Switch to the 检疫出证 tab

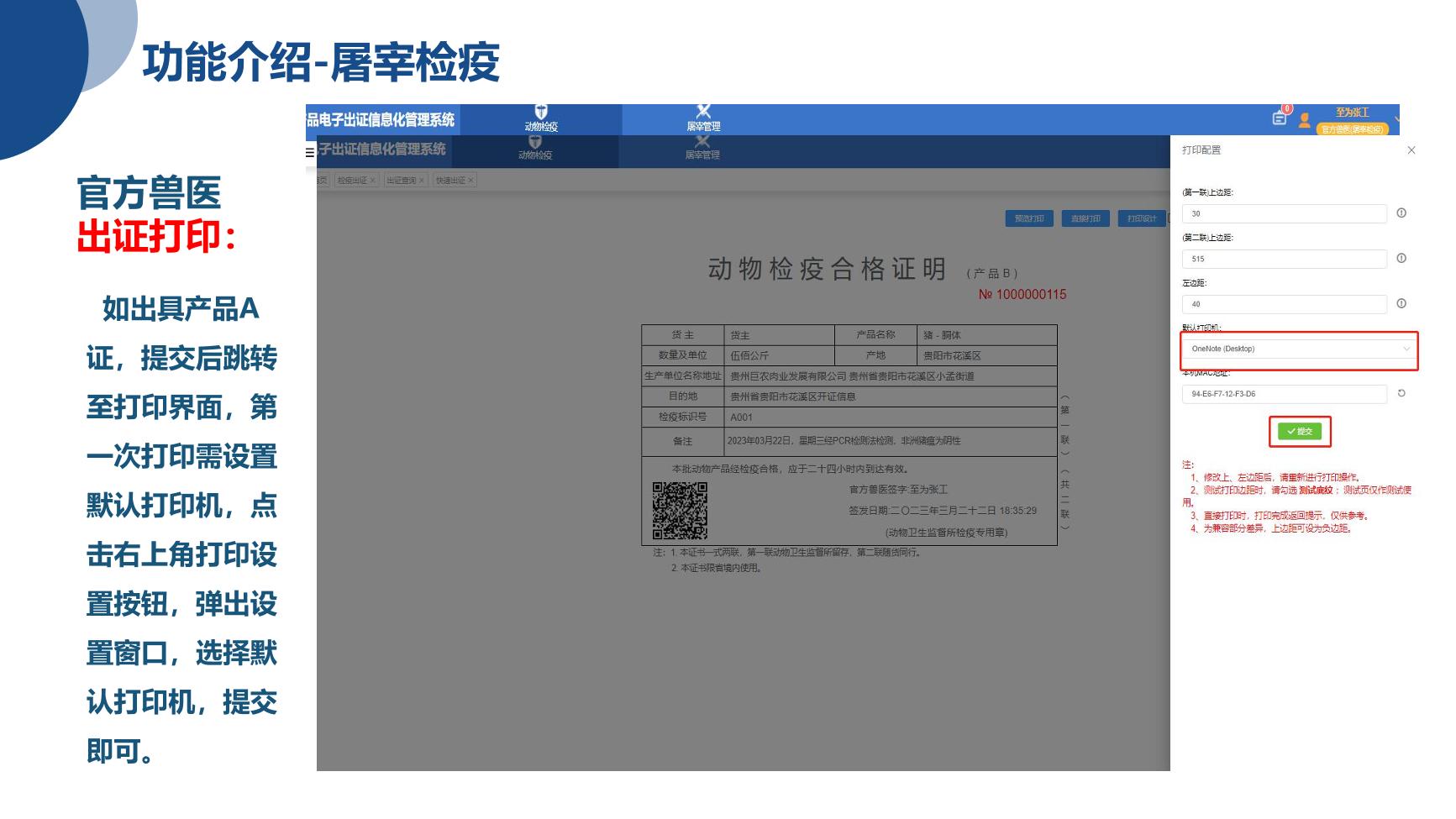(x=352, y=181)
